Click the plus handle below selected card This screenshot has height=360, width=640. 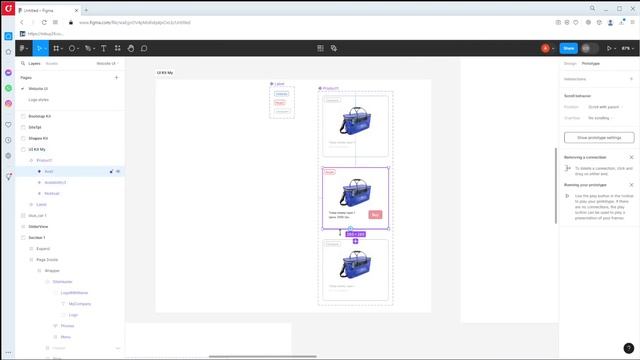click(x=356, y=241)
